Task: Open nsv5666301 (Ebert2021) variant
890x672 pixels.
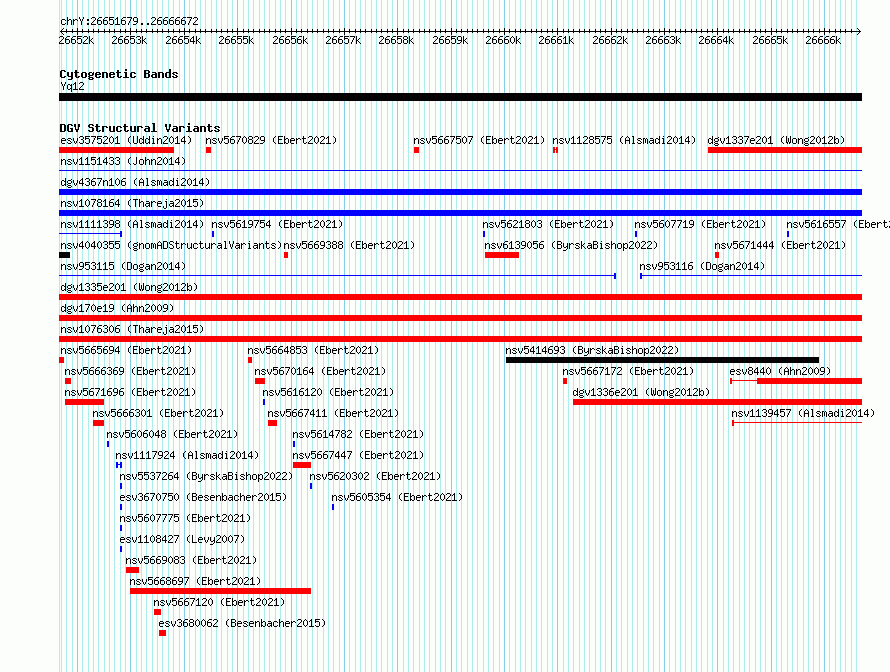Action: click(158, 413)
